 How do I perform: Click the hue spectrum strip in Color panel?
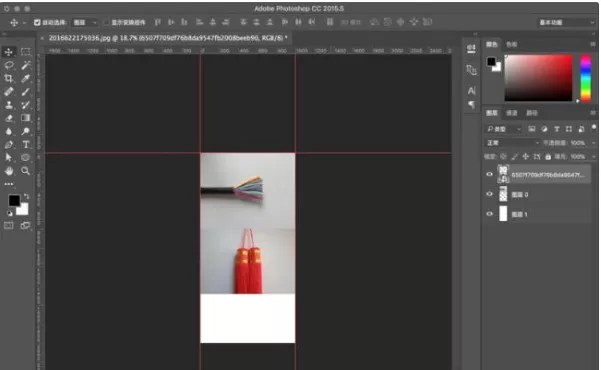(585, 78)
